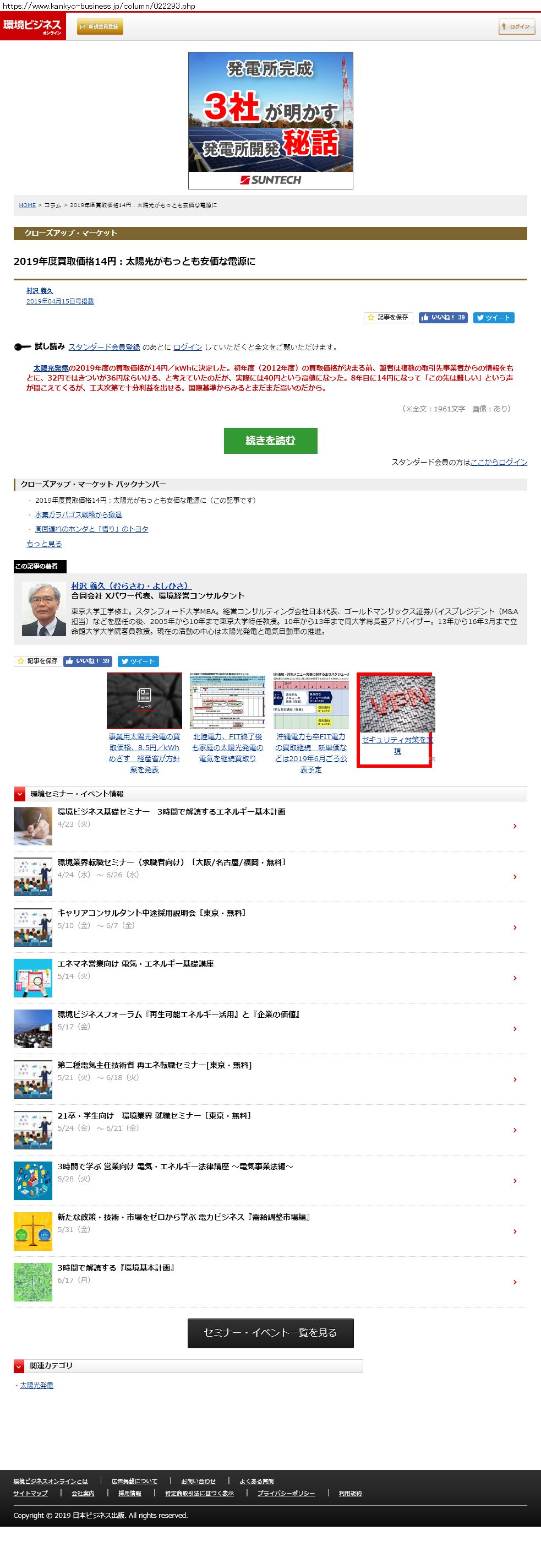Viewport: 541px width, 1568px height.
Task: Click thumbnail for 環境ビジネスフォーラム event
Action: click(x=33, y=1029)
